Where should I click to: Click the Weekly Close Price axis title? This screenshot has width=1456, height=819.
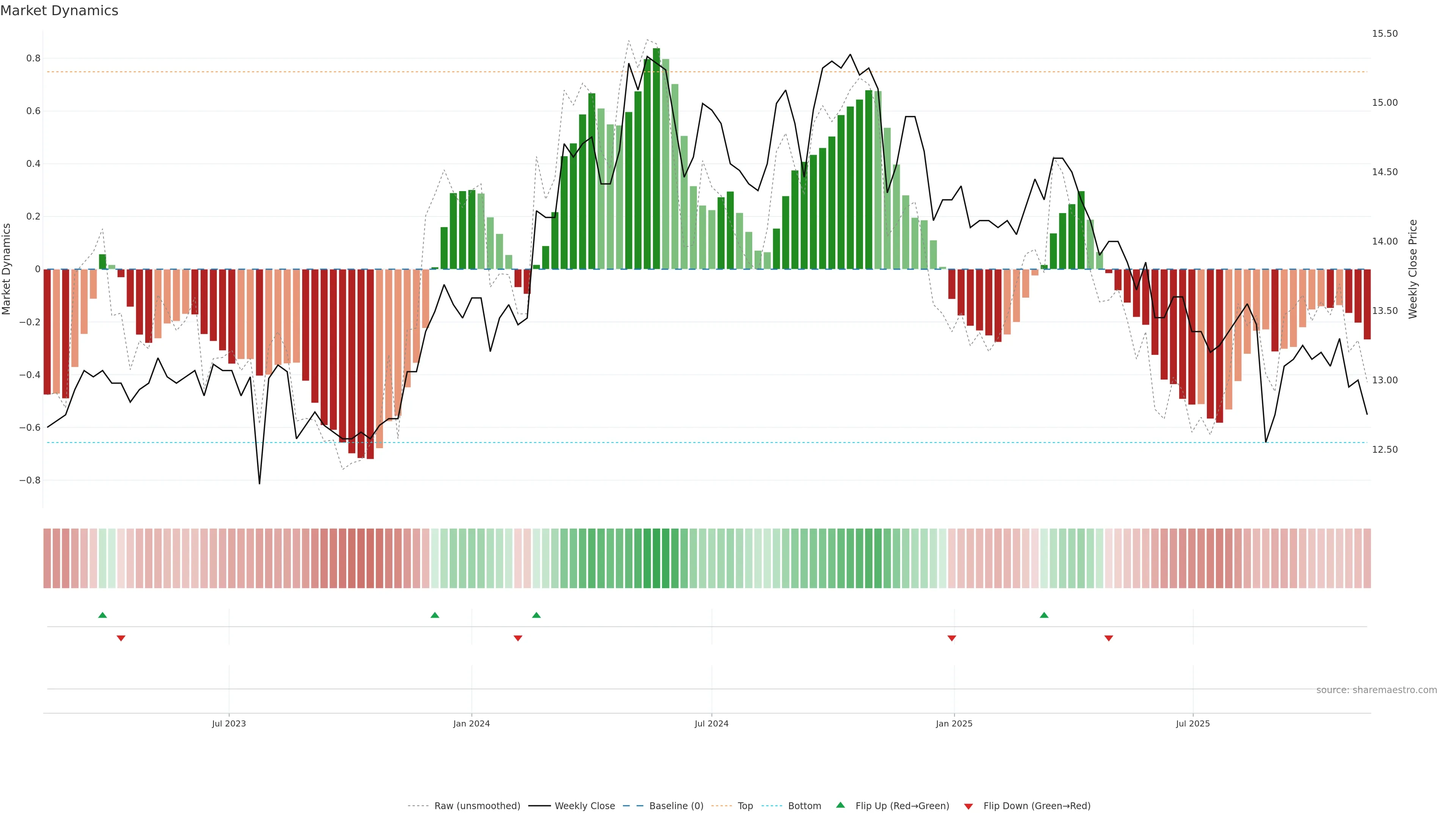tap(1413, 269)
